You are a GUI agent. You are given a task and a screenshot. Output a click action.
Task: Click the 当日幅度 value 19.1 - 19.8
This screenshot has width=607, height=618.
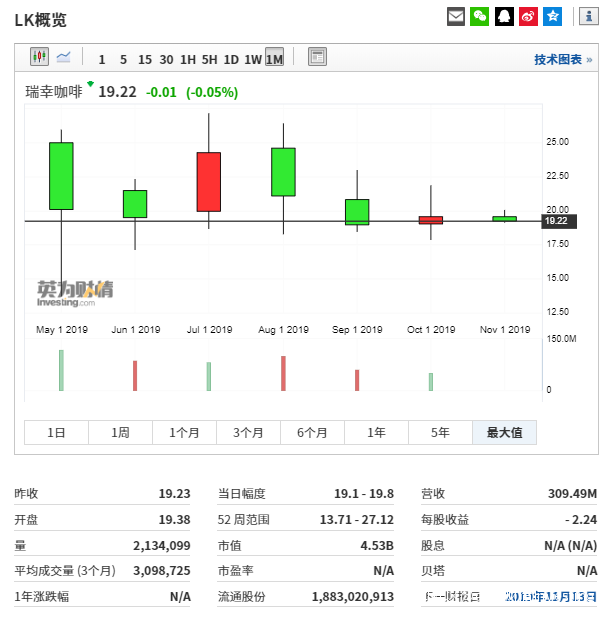tap(364, 493)
